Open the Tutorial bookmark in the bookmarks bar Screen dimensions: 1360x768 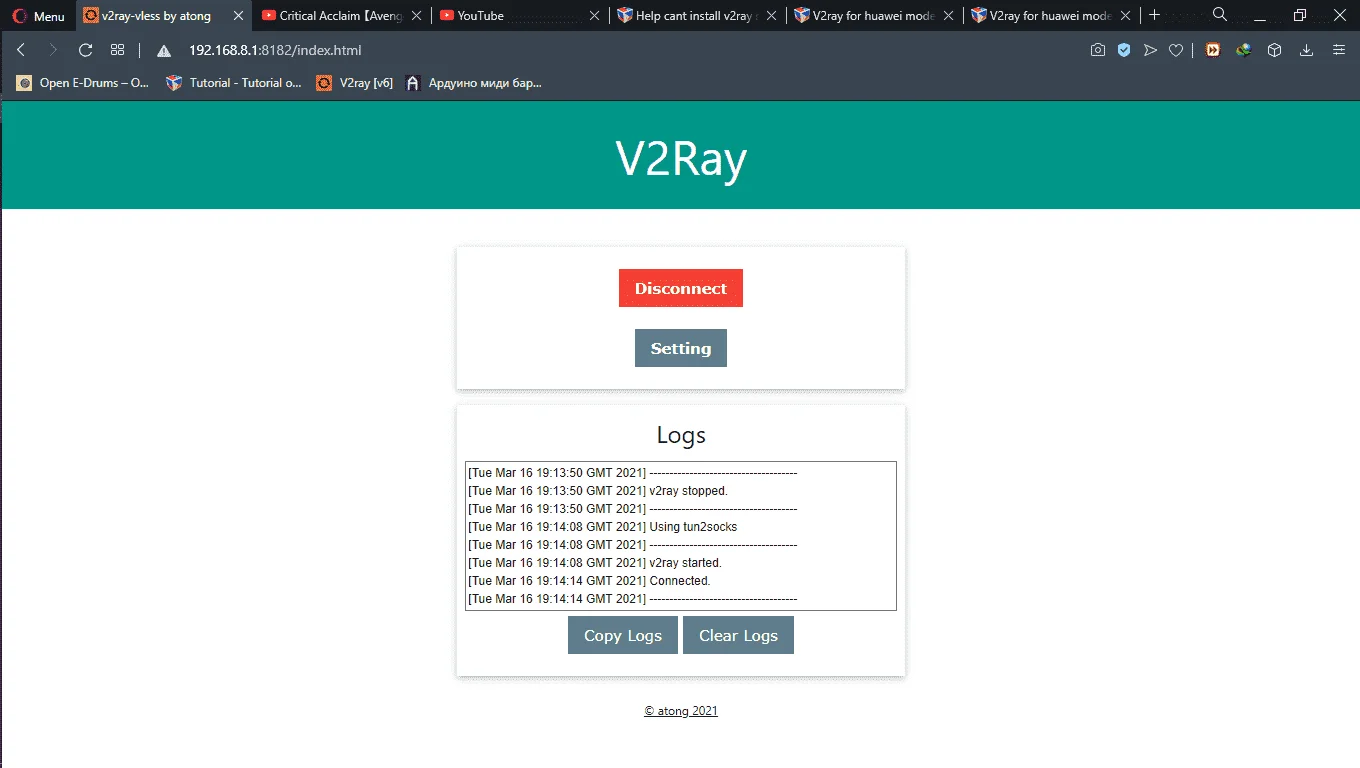coord(234,83)
